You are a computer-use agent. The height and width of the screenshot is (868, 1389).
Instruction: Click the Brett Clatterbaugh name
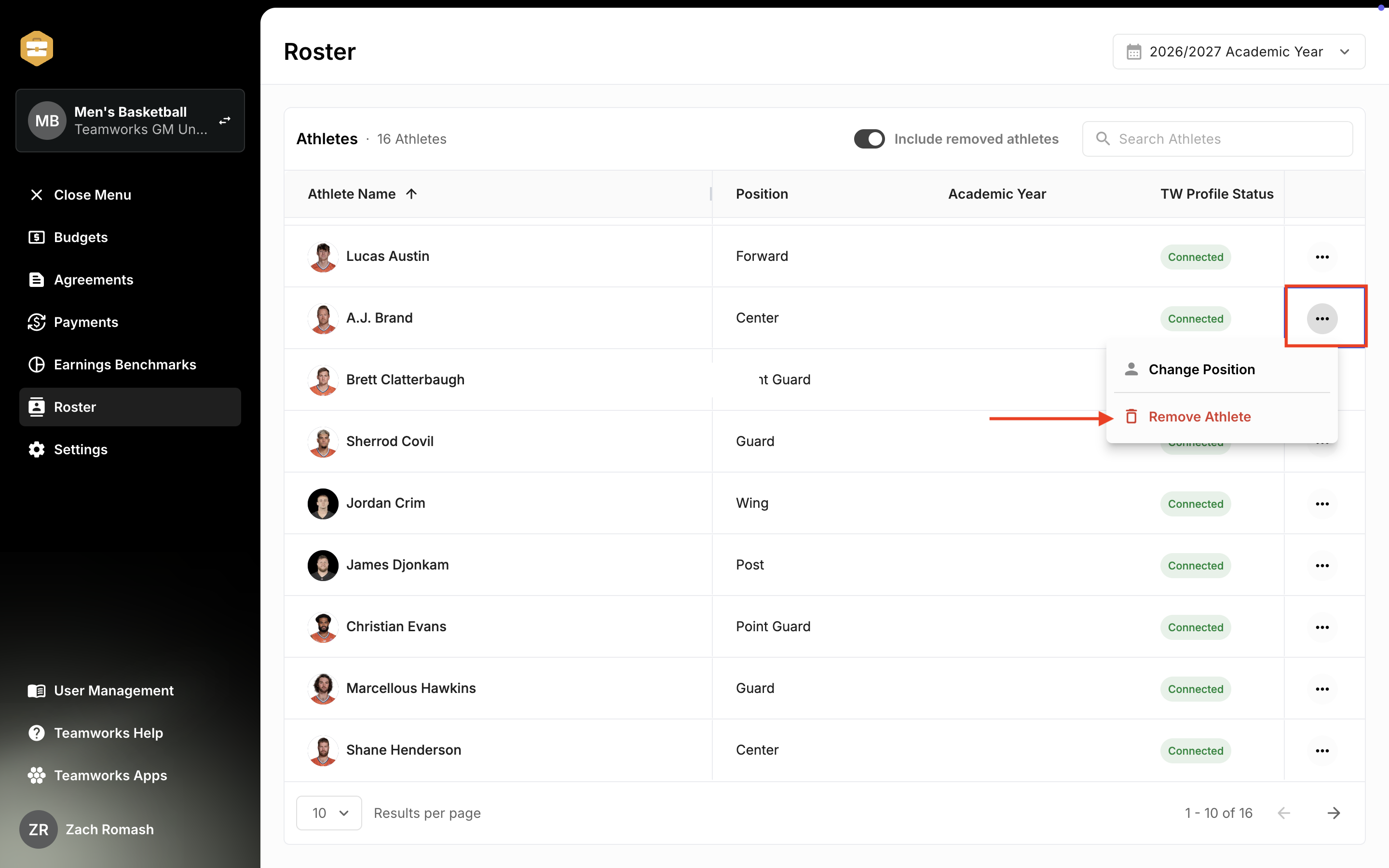pos(405,380)
